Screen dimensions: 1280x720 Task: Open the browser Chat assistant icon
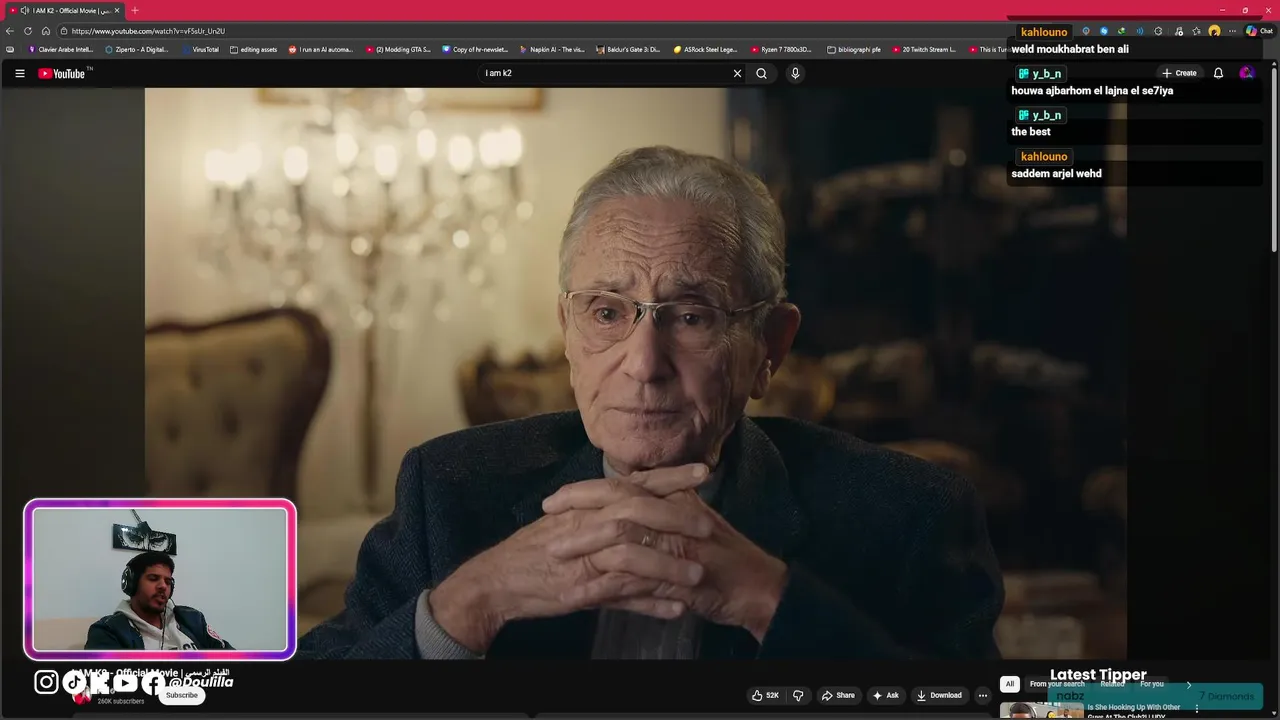[x=1259, y=31]
